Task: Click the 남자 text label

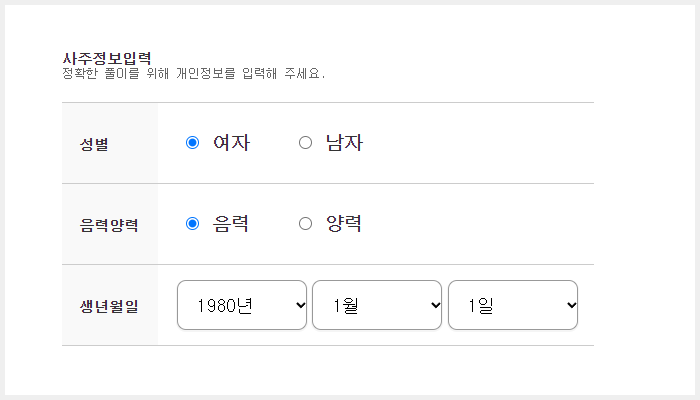Action: point(344,143)
